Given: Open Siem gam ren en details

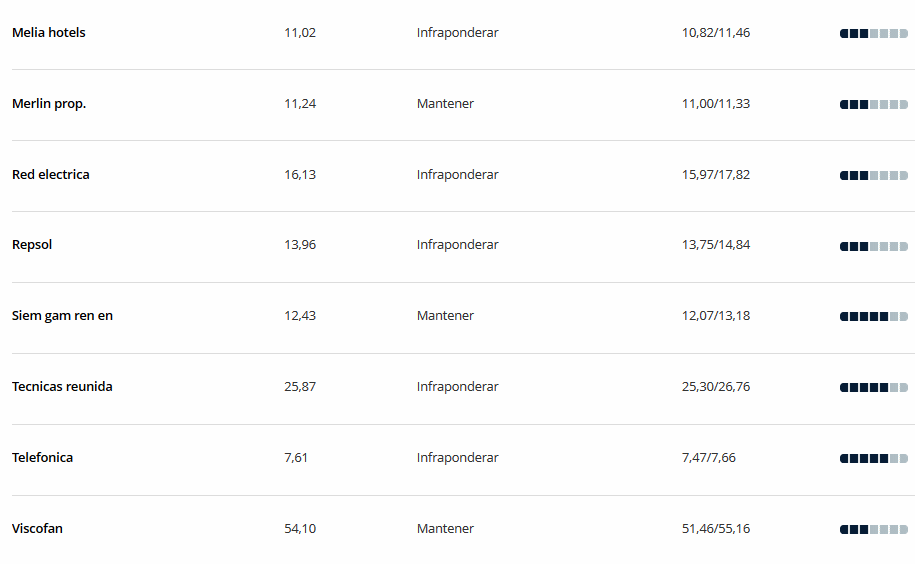Looking at the screenshot, I should [62, 316].
